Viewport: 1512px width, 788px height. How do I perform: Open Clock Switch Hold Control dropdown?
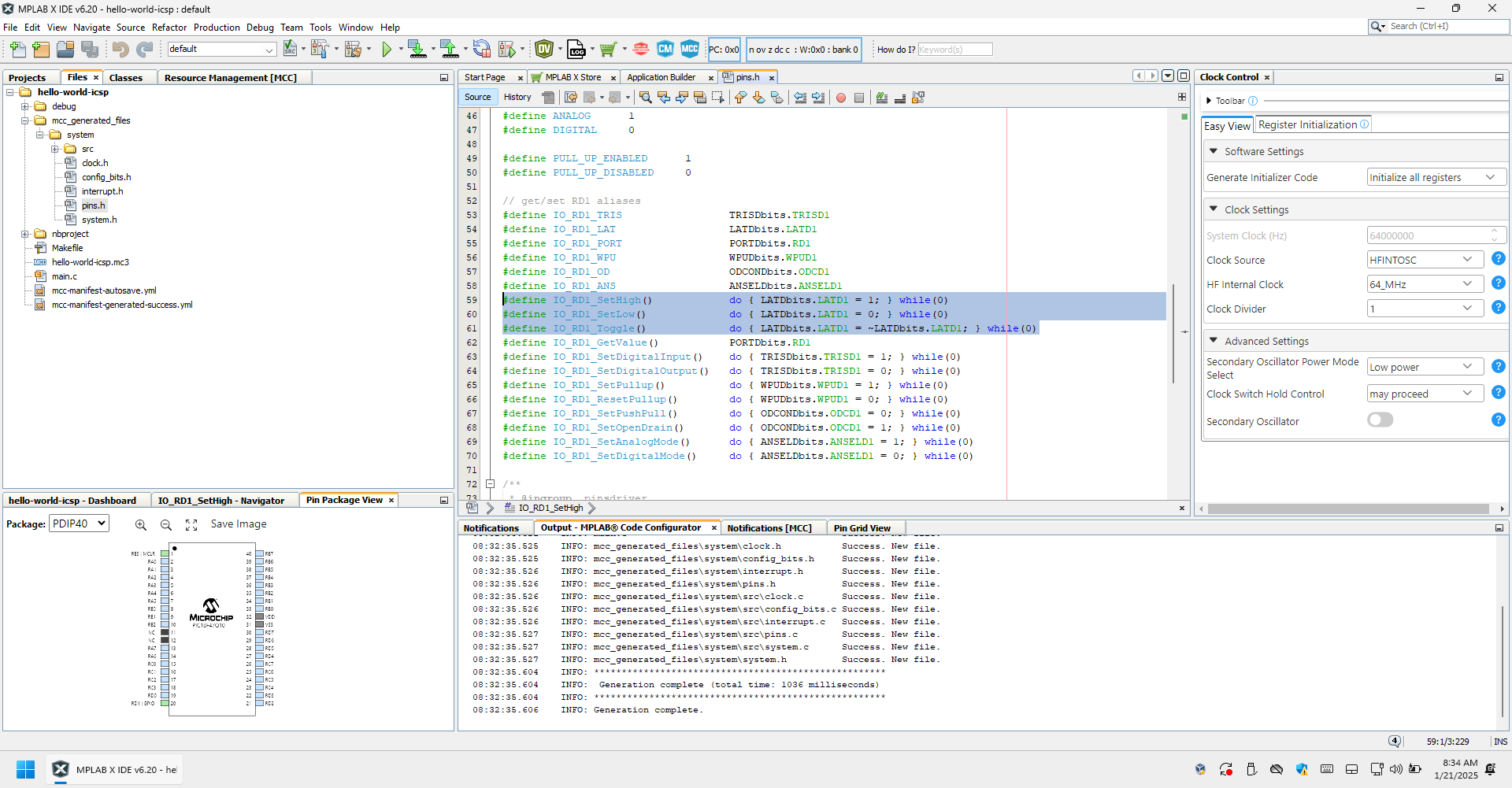click(x=1425, y=394)
